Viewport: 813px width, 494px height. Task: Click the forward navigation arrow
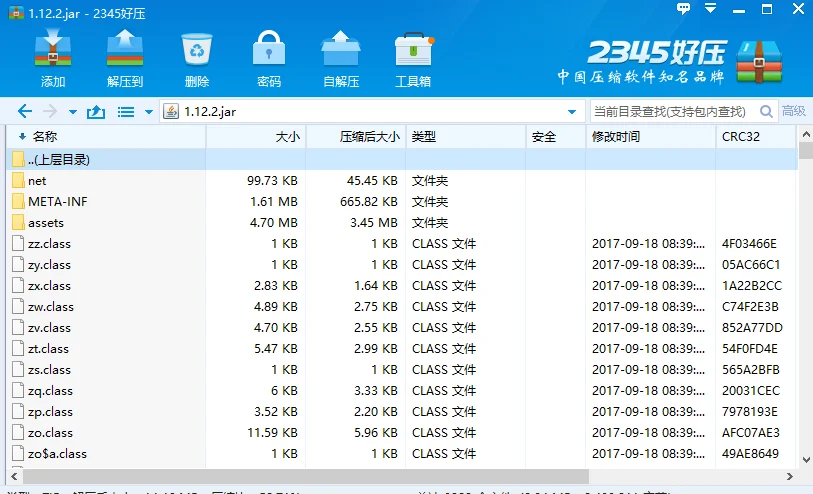click(x=50, y=111)
